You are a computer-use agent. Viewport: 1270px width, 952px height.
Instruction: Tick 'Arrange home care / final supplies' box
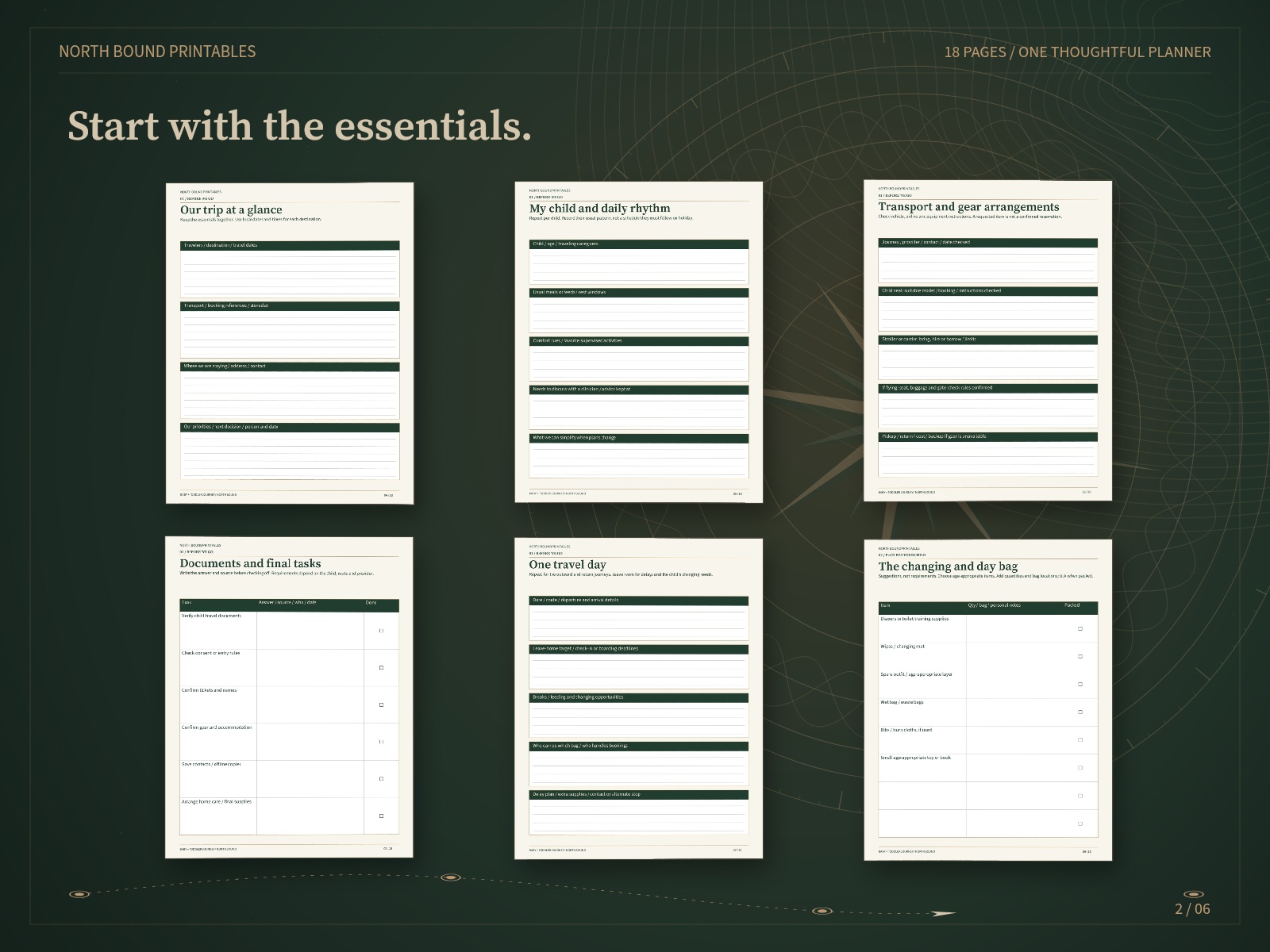(381, 816)
